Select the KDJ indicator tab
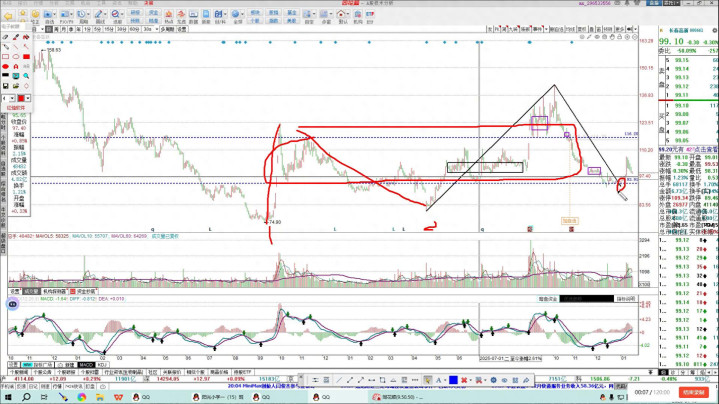719x404 pixels. click(103, 364)
